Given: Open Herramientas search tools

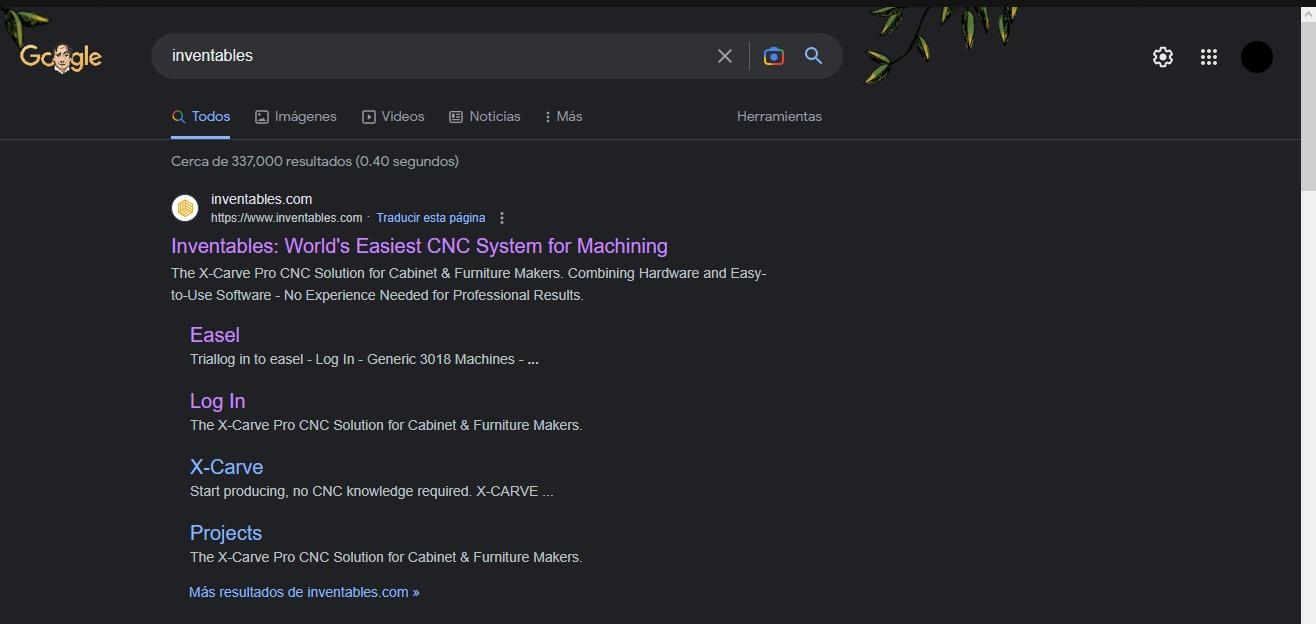Looking at the screenshot, I should coord(779,117).
